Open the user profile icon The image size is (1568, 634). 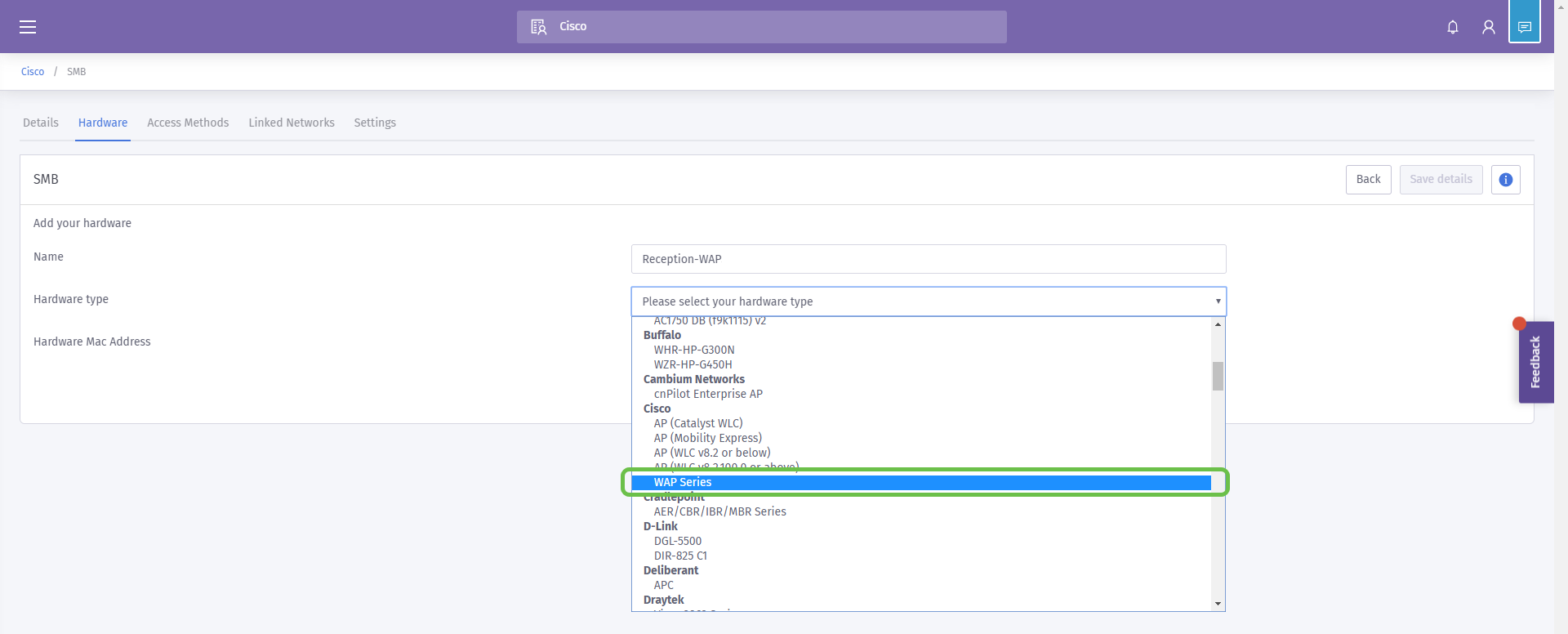pos(1488,27)
